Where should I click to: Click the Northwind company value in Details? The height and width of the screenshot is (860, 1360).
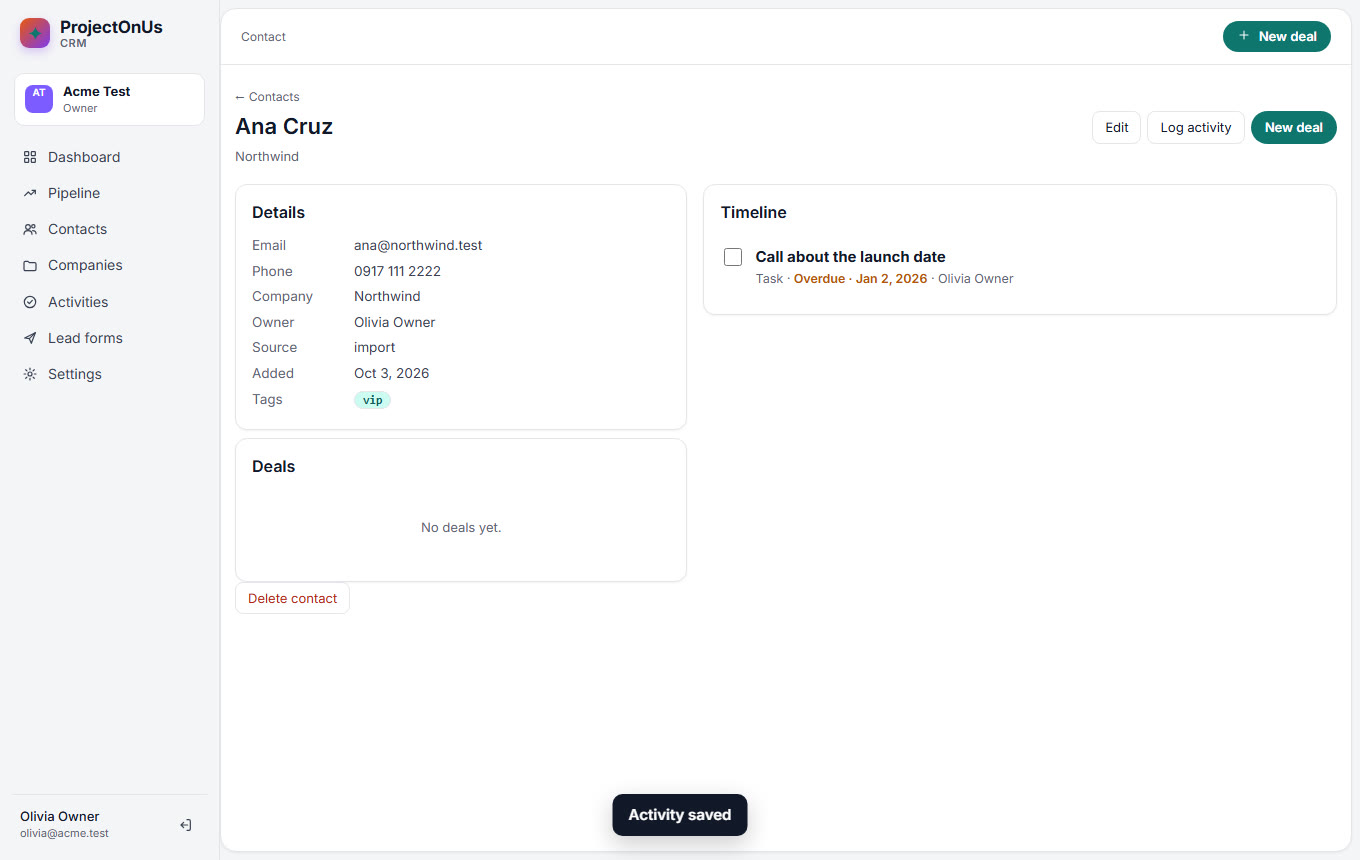(387, 296)
